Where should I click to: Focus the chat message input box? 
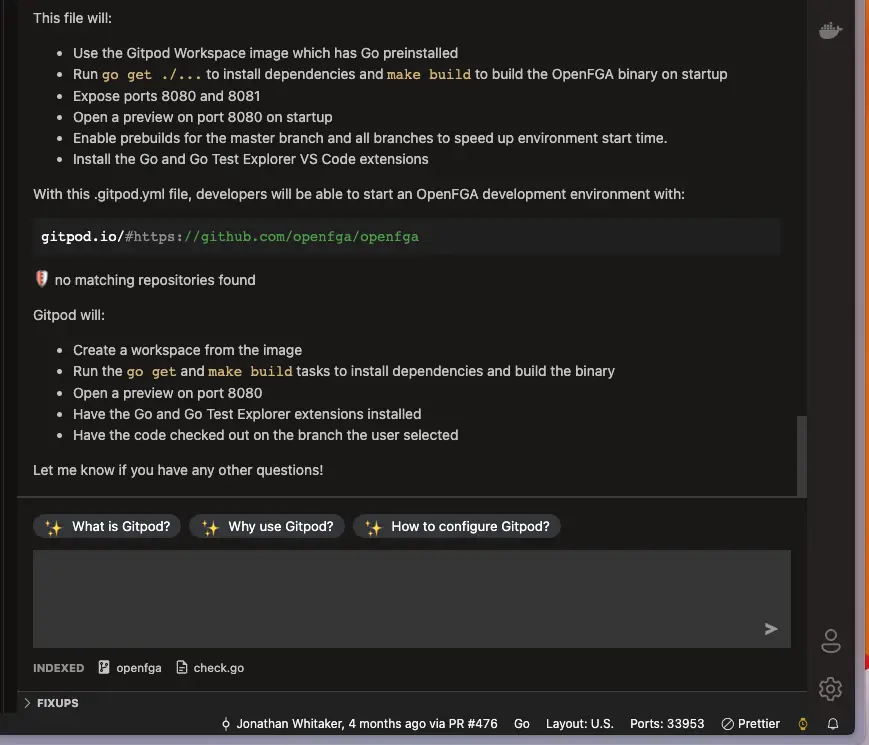(x=412, y=599)
